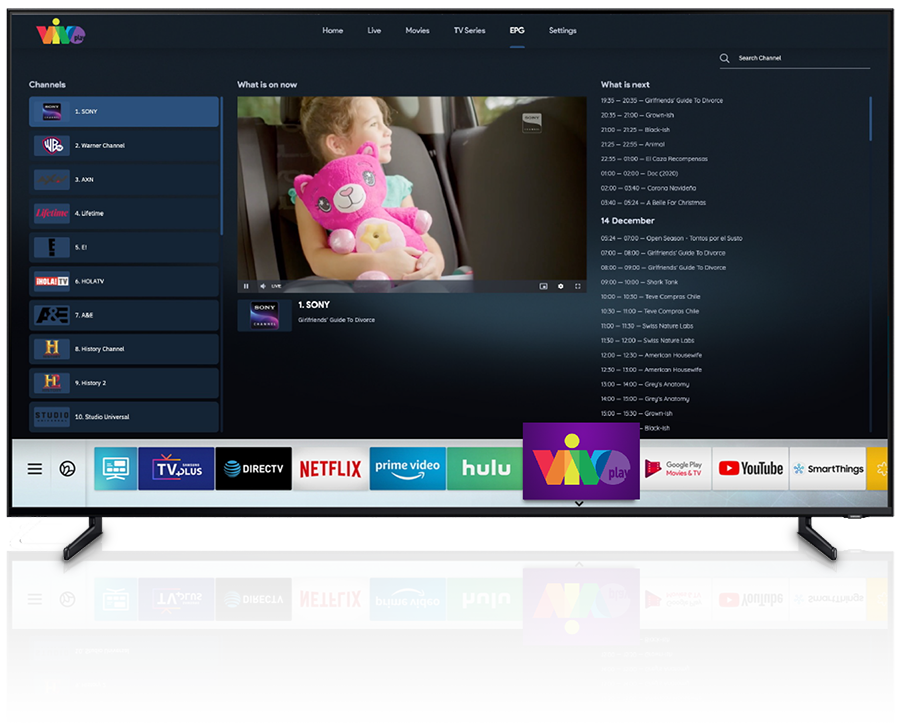Click the search magnifier icon
Image resolution: width=900 pixels, height=728 pixels.
pos(725,59)
